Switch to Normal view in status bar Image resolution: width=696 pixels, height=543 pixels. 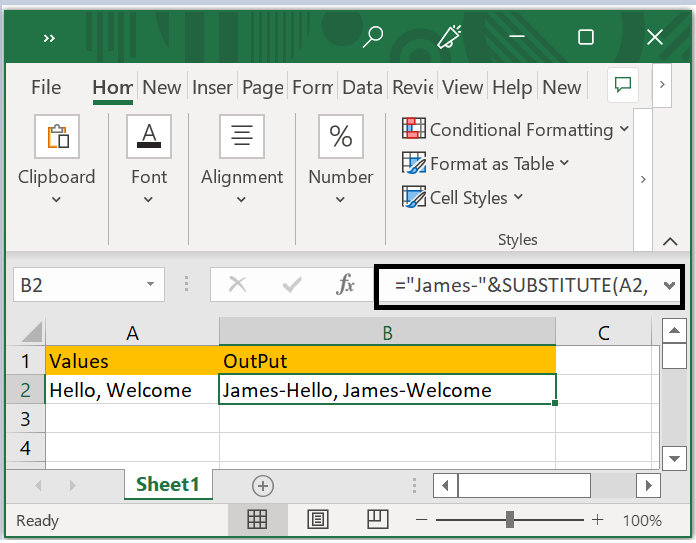pos(257,519)
